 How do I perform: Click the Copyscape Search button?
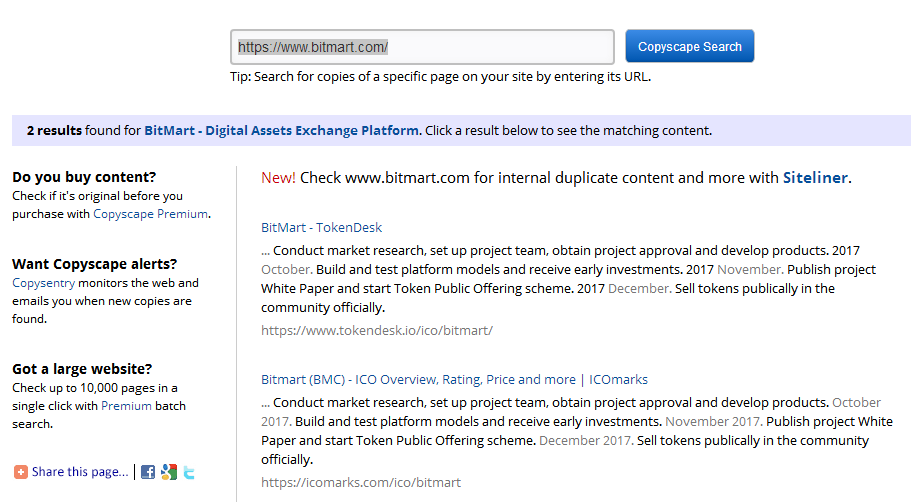pos(690,46)
